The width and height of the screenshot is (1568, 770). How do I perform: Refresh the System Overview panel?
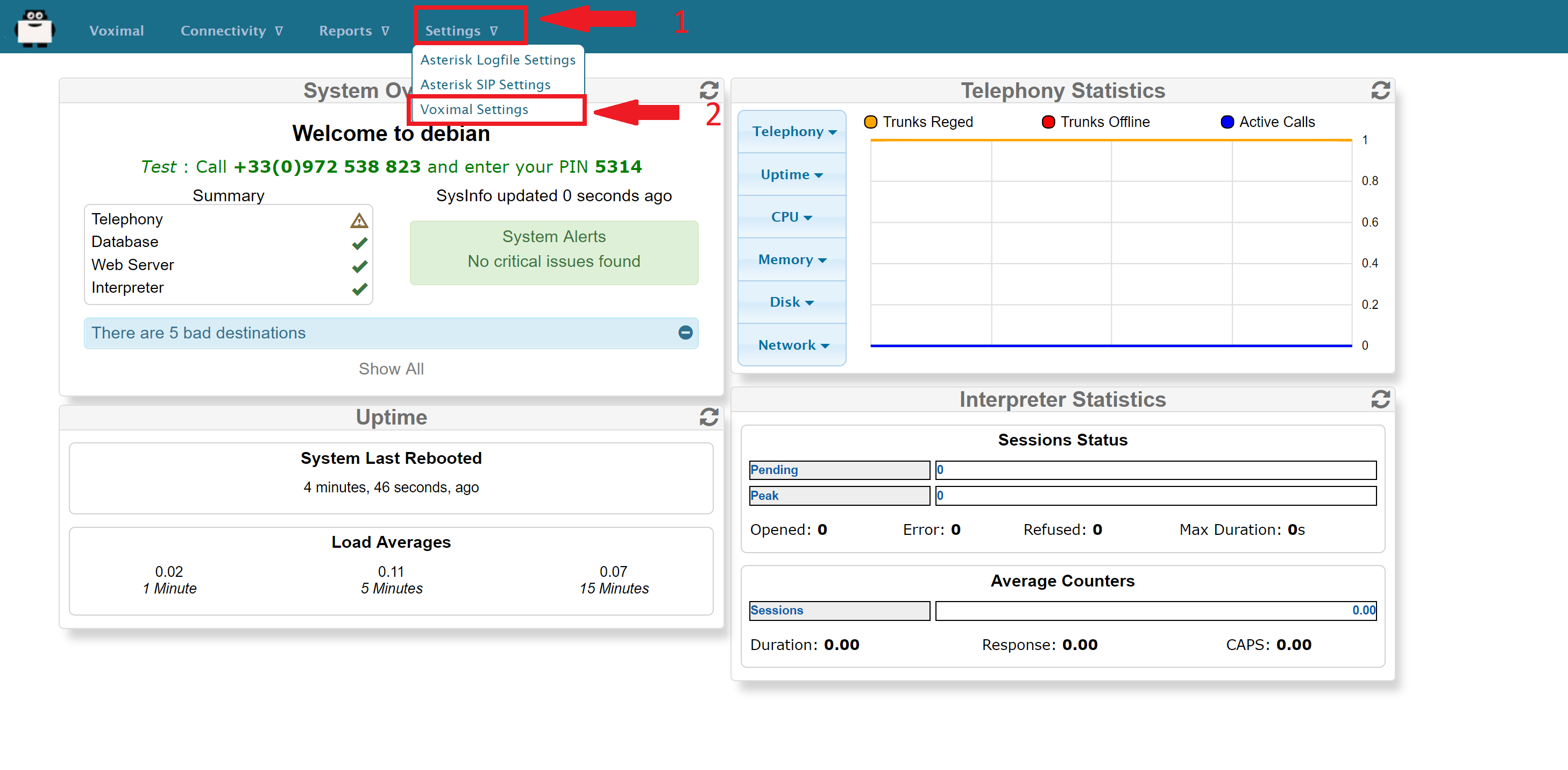[x=708, y=91]
